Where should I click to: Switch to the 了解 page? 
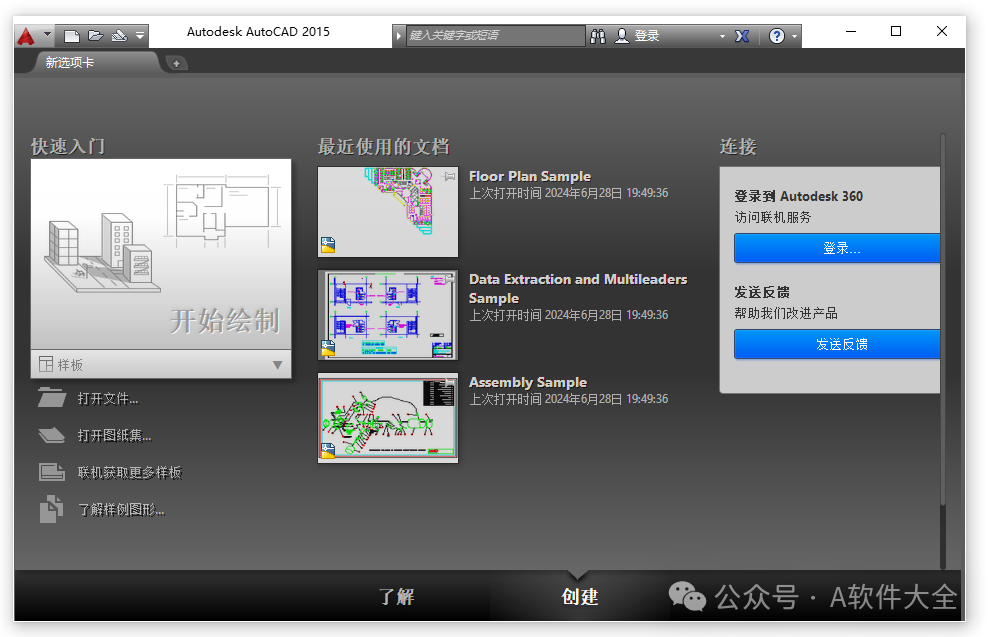pos(397,597)
